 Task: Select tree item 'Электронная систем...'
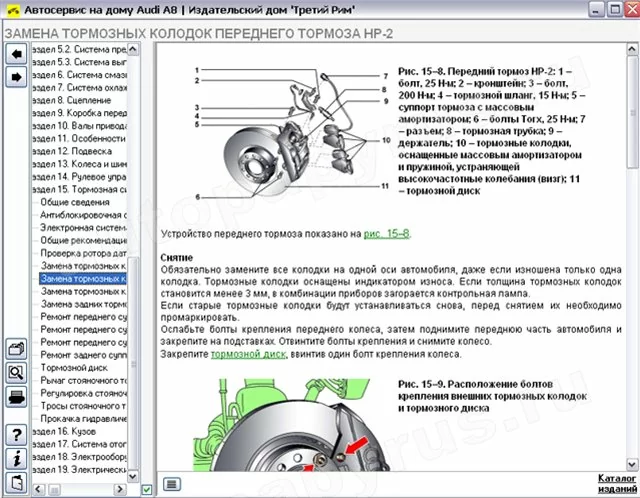point(83,227)
